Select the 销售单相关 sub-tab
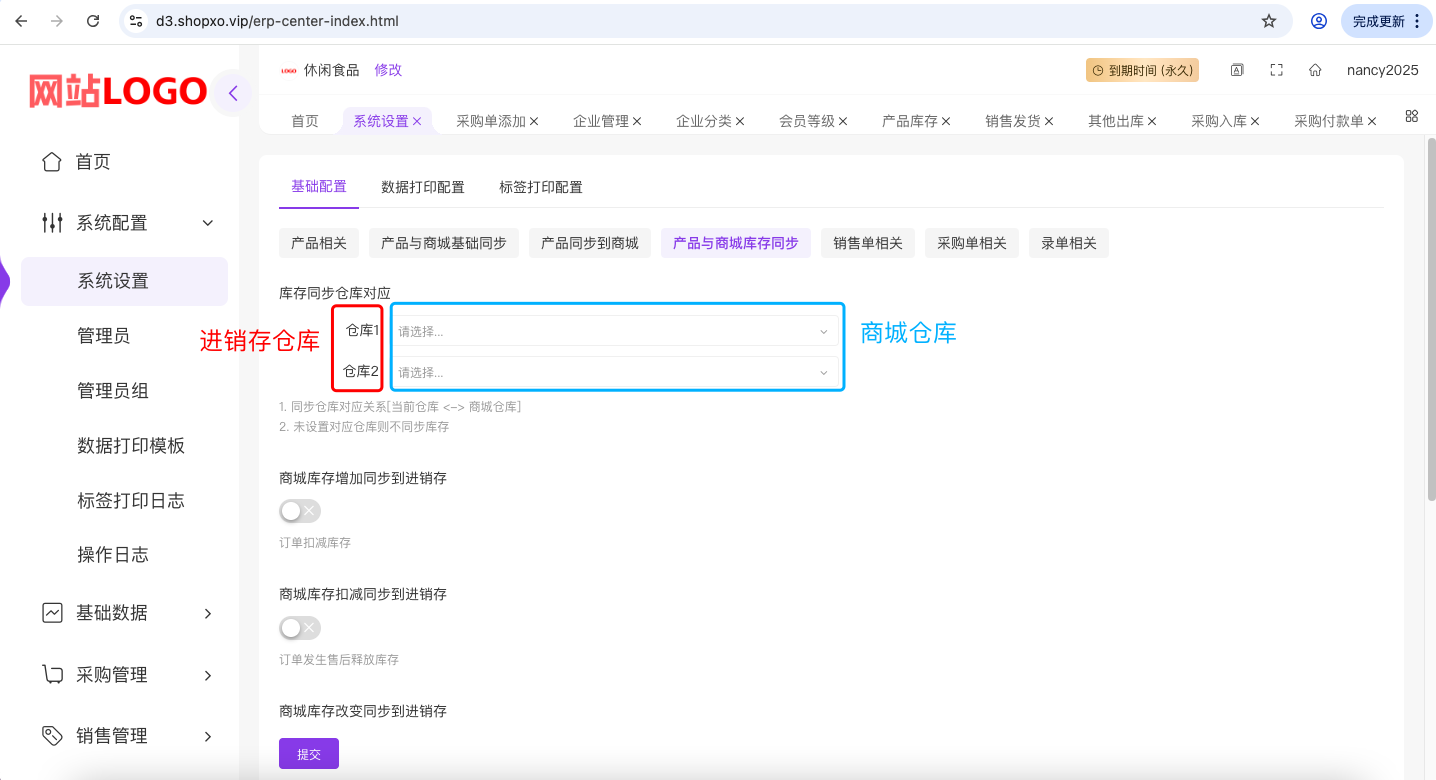This screenshot has height=780, width=1436. (x=868, y=243)
